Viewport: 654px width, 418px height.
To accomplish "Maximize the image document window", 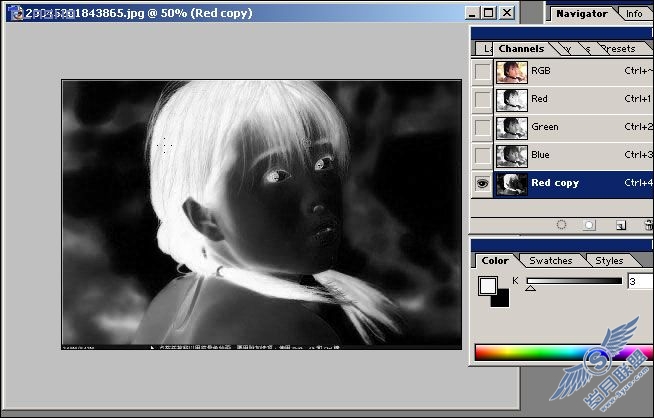I will click(x=488, y=13).
